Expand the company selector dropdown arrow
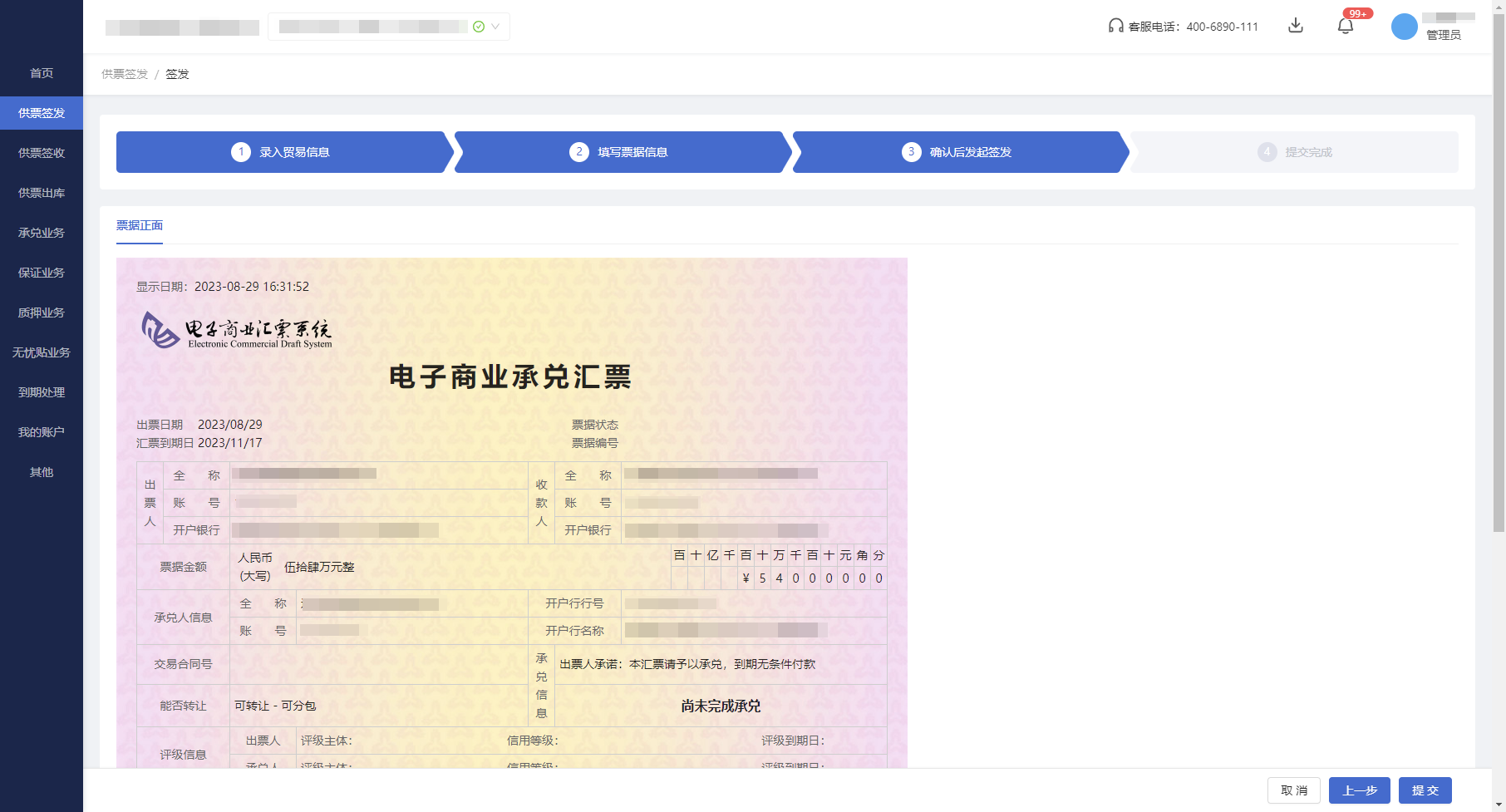This screenshot has width=1506, height=812. click(494, 26)
